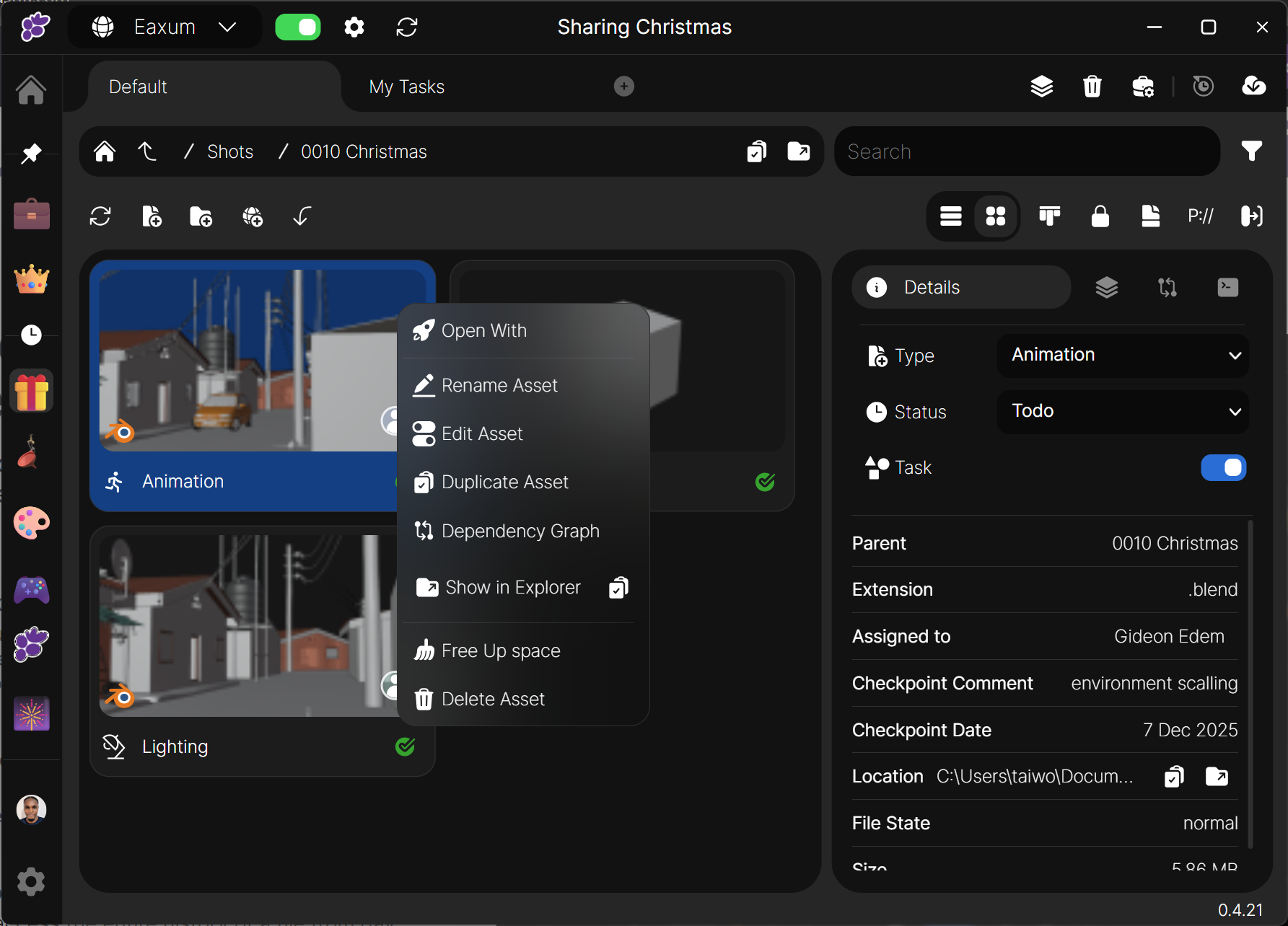Navigate to Shots in breadcrumb path
The height and width of the screenshot is (926, 1288).
[x=230, y=152]
